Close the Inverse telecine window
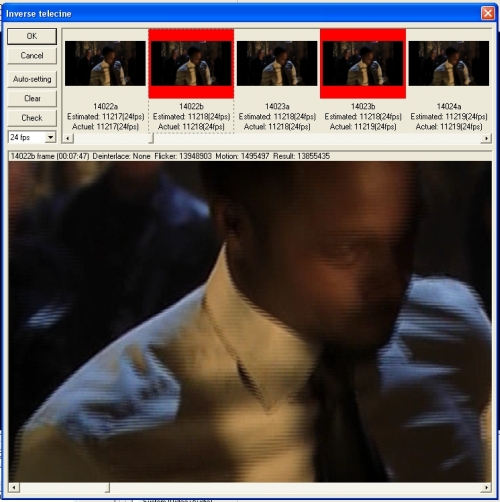500x502 pixels. (488, 13)
